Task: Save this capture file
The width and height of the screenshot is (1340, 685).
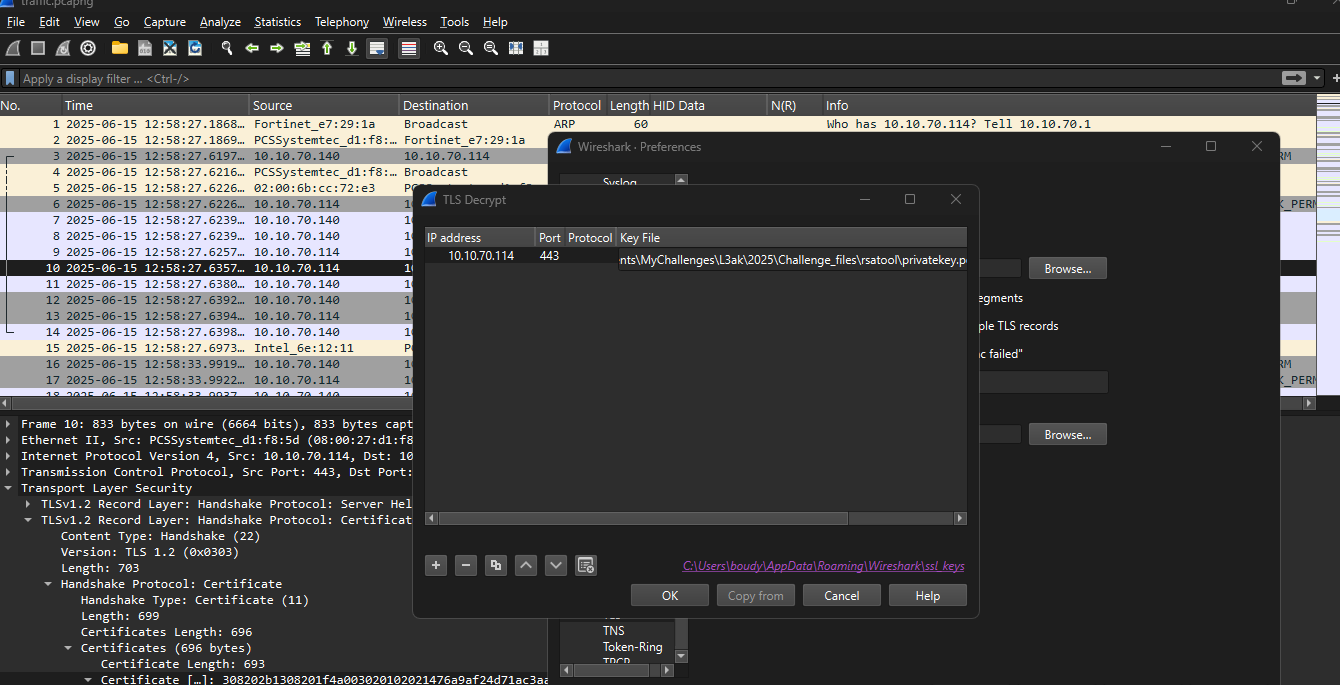Action: tap(145, 48)
